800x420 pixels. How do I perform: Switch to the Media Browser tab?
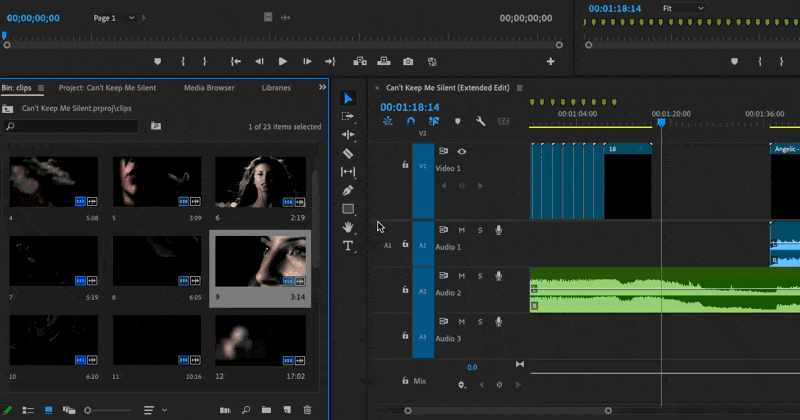click(209, 88)
